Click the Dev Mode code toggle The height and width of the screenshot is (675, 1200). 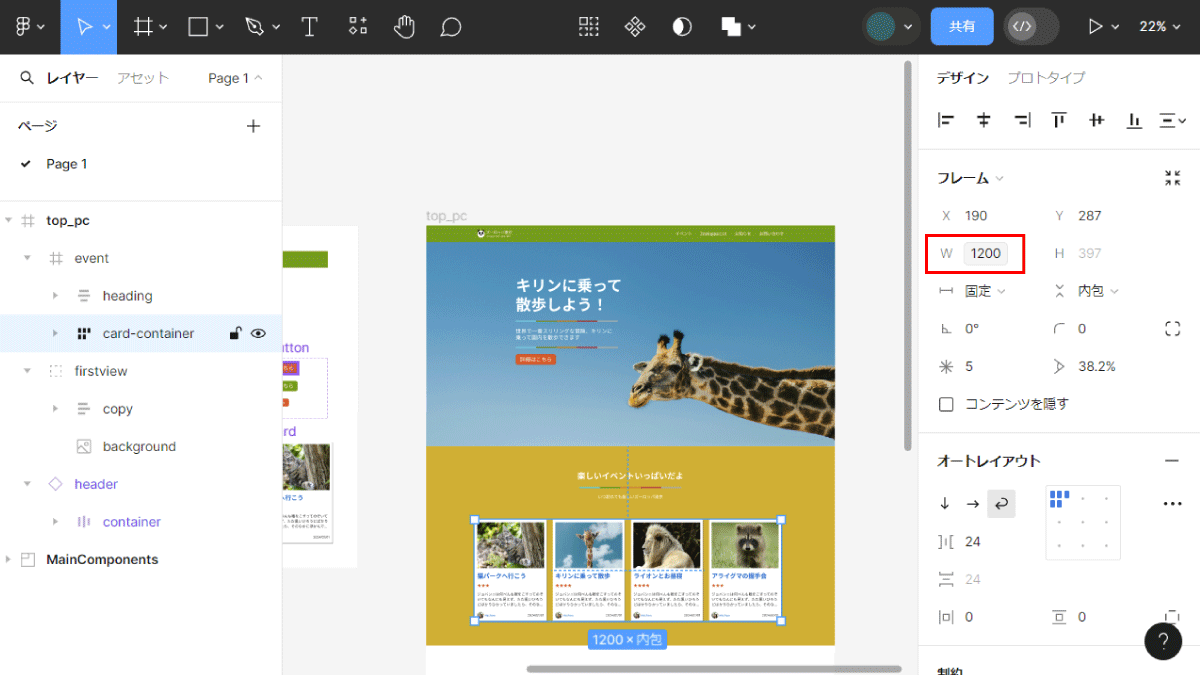[1022, 27]
